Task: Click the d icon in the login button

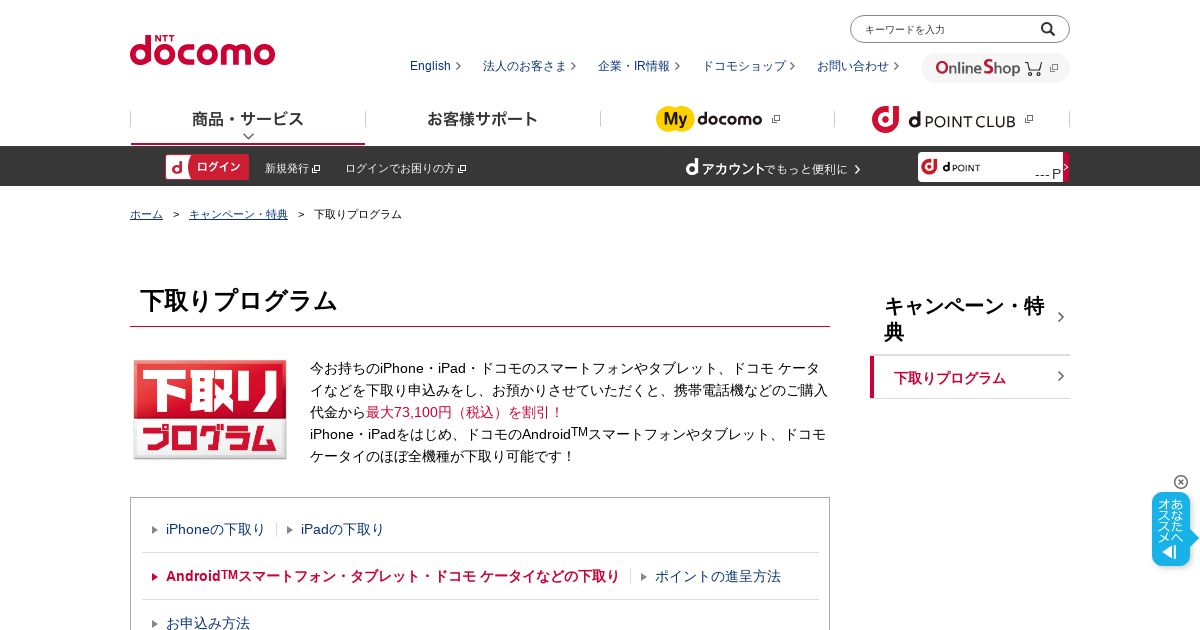Action: 177,167
